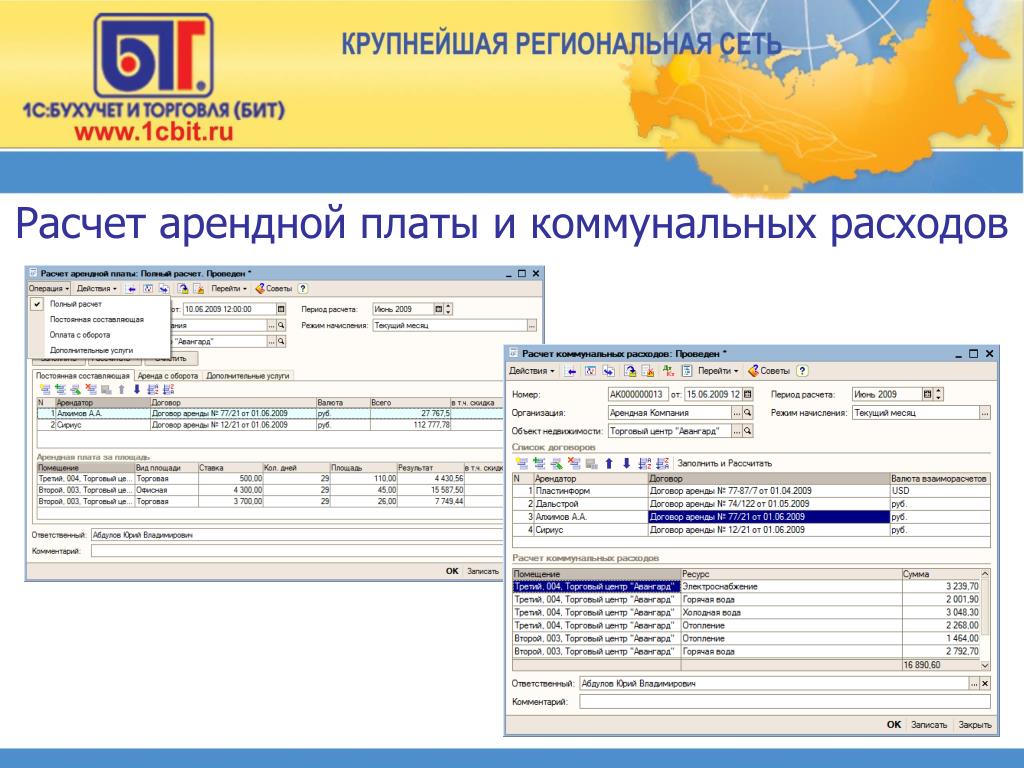Screen dimensions: 1024x768
Task: Click delete row icon in rent tenants table toolbar
Action: (x=91, y=390)
